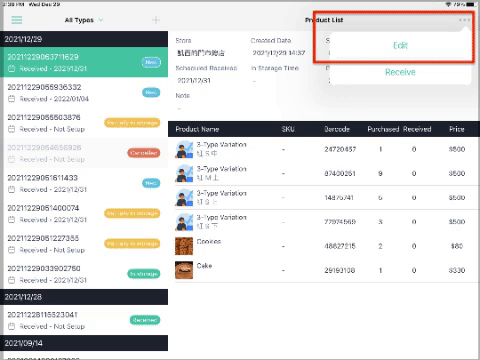Choose Receive from the popup menu
480x360 pixels.
pos(400,72)
